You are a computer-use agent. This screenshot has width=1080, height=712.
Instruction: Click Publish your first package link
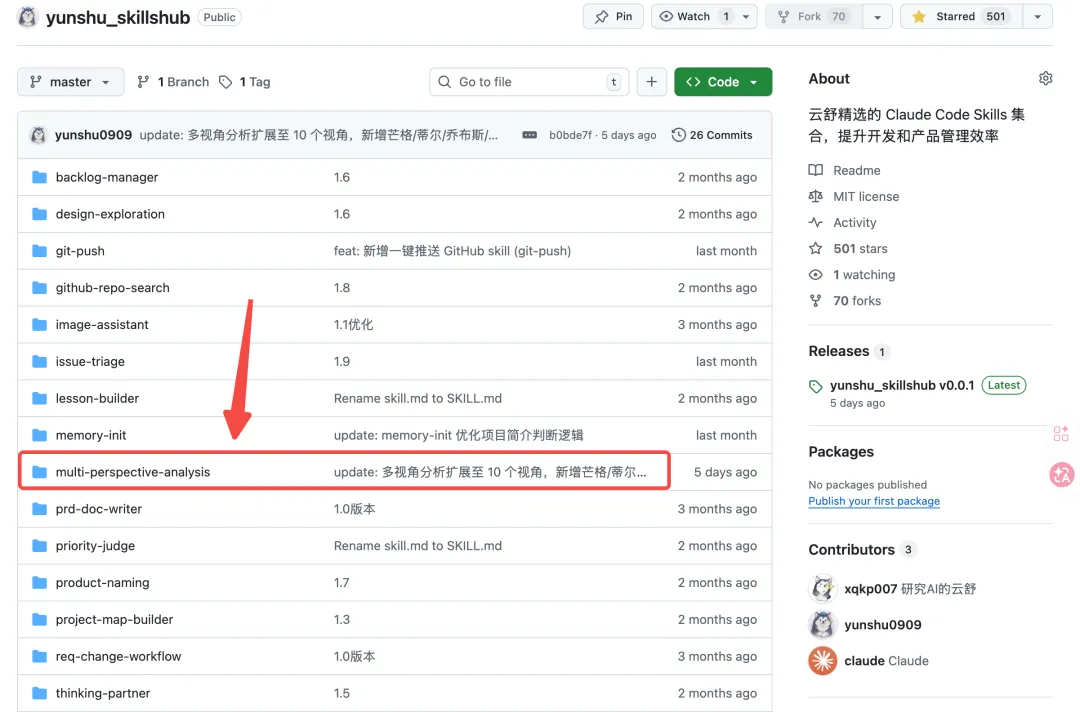click(873, 501)
